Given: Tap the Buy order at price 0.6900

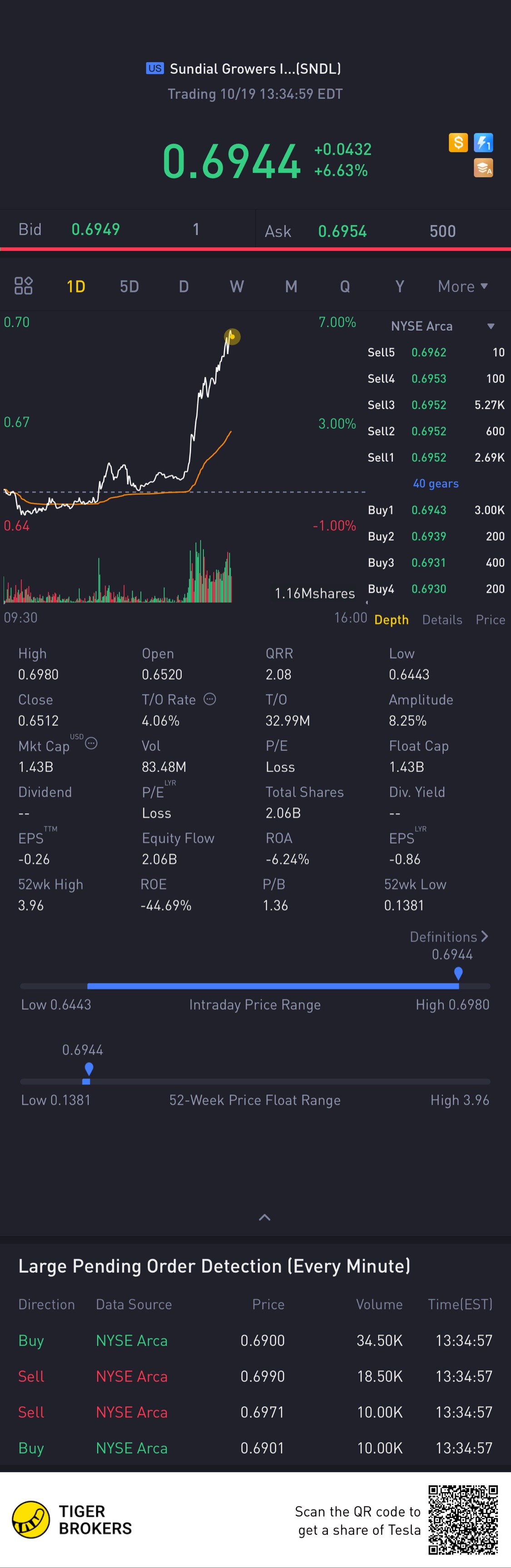Looking at the screenshot, I should pyautogui.click(x=255, y=1340).
